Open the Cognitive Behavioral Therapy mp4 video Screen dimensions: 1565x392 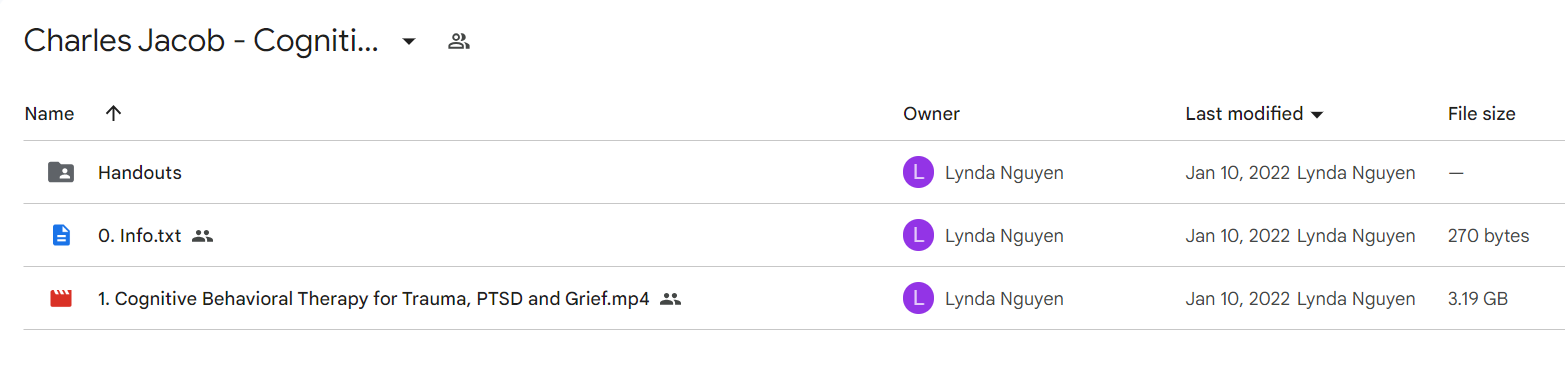tap(374, 298)
